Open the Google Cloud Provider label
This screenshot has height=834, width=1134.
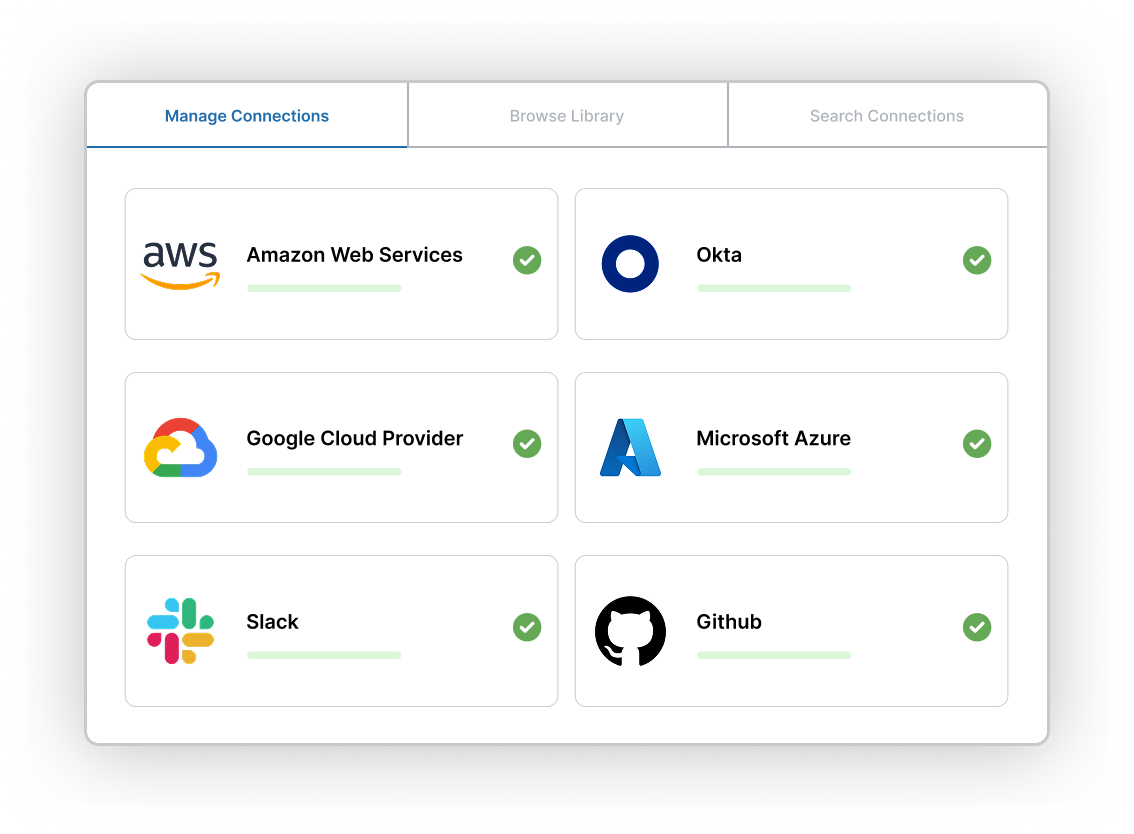click(354, 438)
